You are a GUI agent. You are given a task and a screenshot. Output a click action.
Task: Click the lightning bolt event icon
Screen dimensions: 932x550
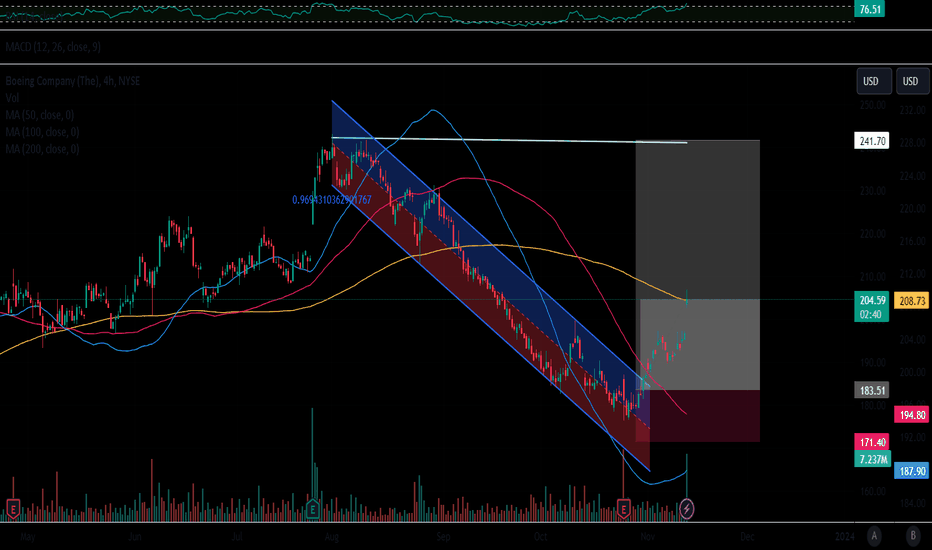[687, 508]
